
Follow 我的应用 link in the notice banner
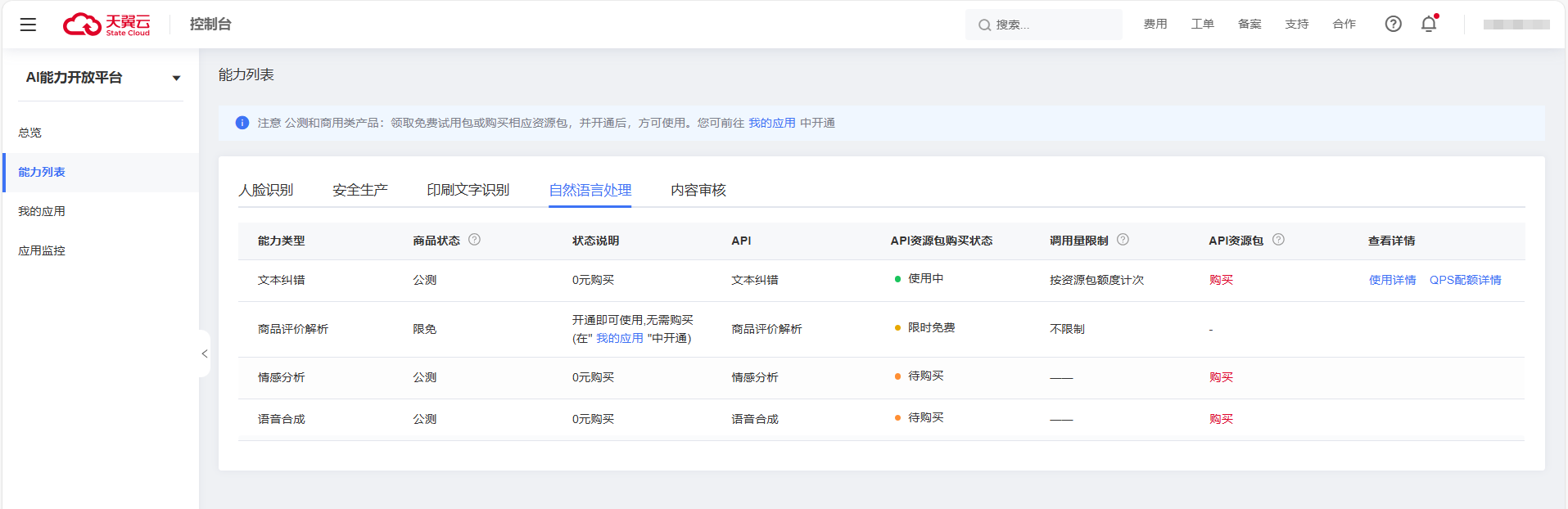coord(772,123)
